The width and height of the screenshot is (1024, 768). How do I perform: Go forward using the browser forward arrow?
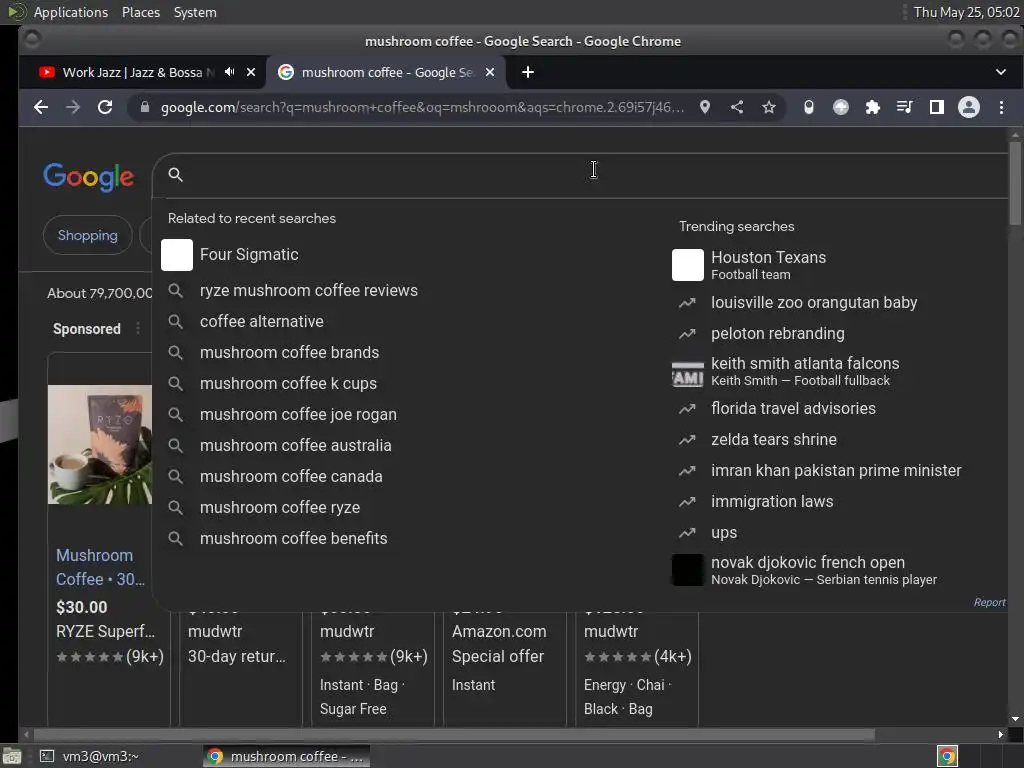[x=72, y=107]
